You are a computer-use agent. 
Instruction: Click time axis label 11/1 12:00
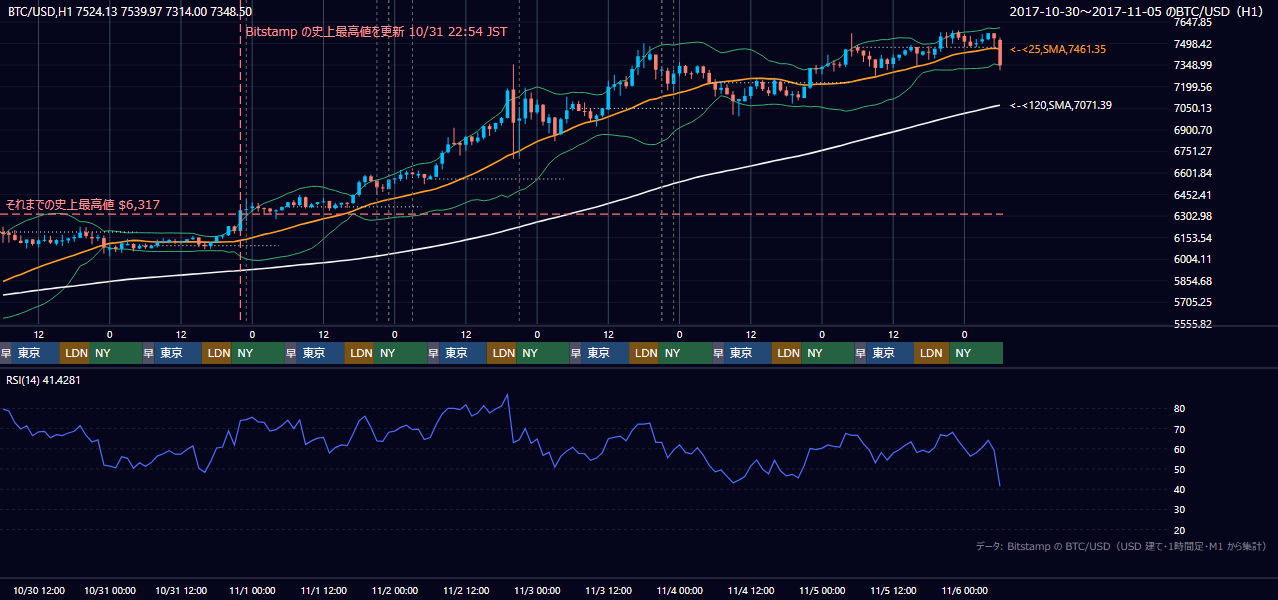click(x=324, y=591)
